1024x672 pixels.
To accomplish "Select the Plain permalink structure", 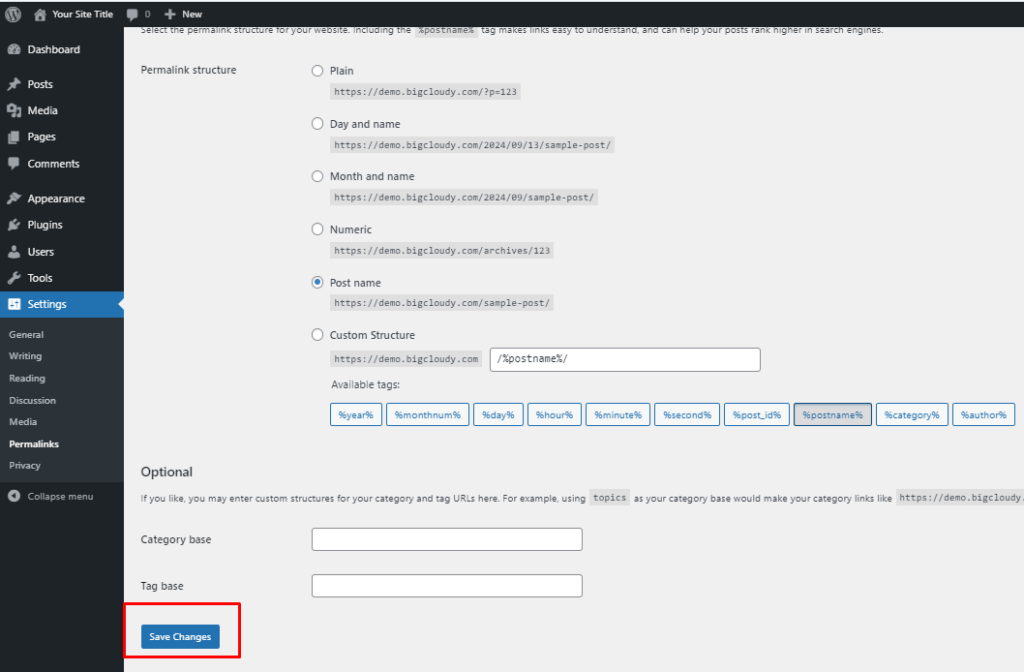I will click(x=317, y=70).
